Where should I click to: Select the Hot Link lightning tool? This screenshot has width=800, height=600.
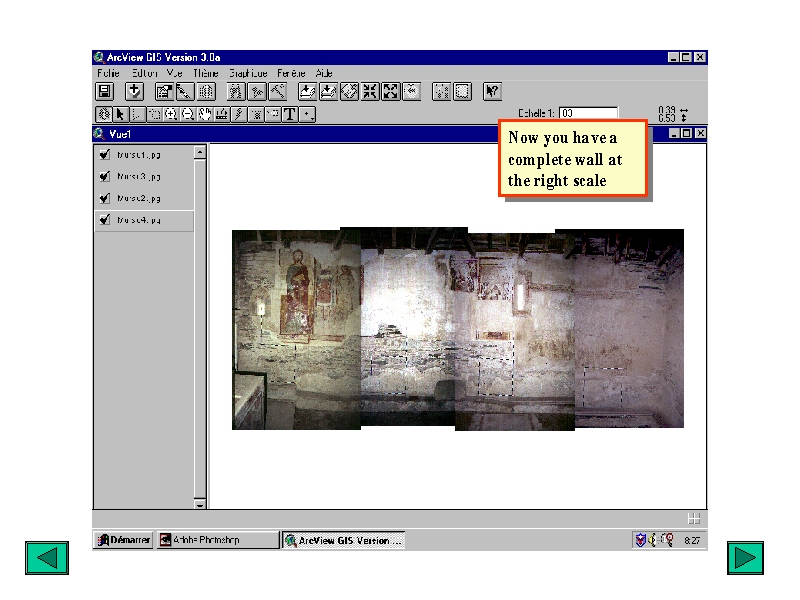(239, 114)
